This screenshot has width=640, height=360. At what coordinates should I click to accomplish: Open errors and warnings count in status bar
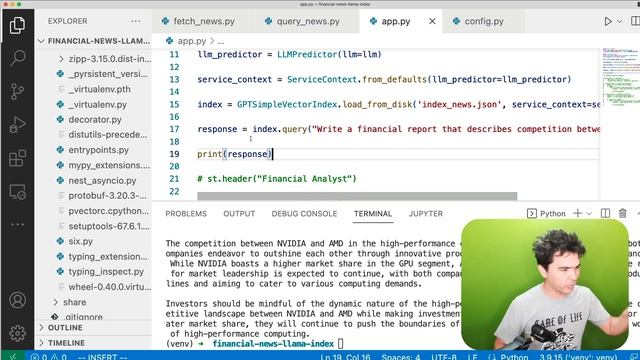[x=48, y=357]
